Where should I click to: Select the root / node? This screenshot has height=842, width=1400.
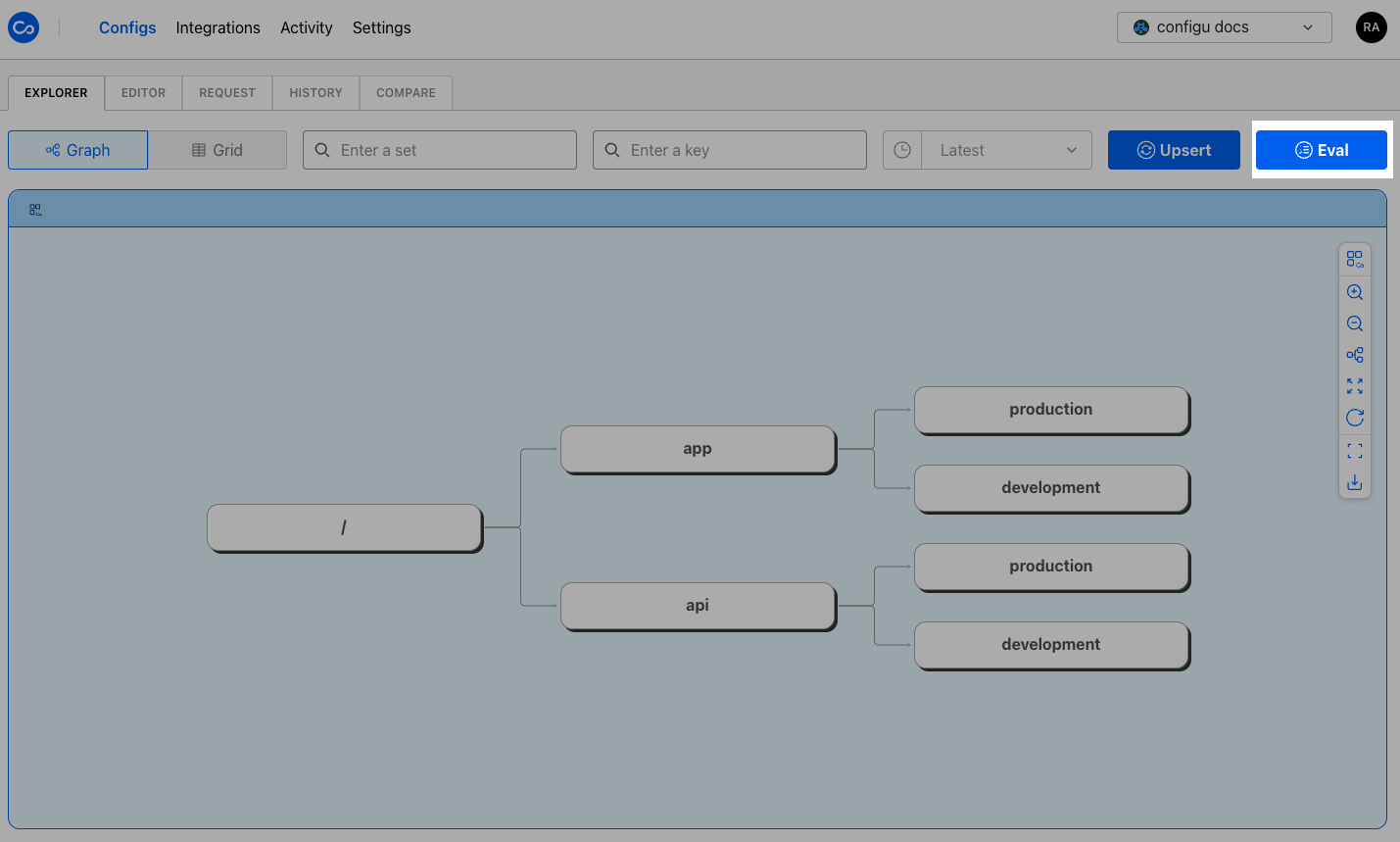[x=345, y=528]
